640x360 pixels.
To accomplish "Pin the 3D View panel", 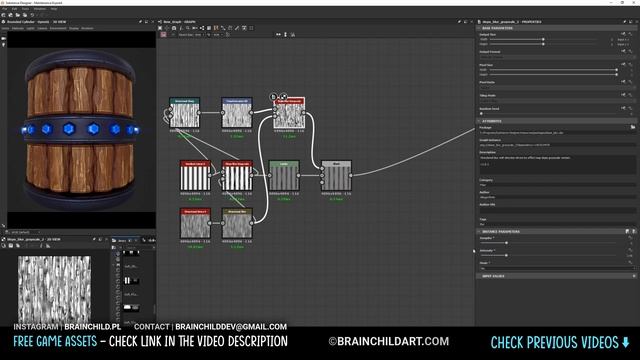I will 140,22.
